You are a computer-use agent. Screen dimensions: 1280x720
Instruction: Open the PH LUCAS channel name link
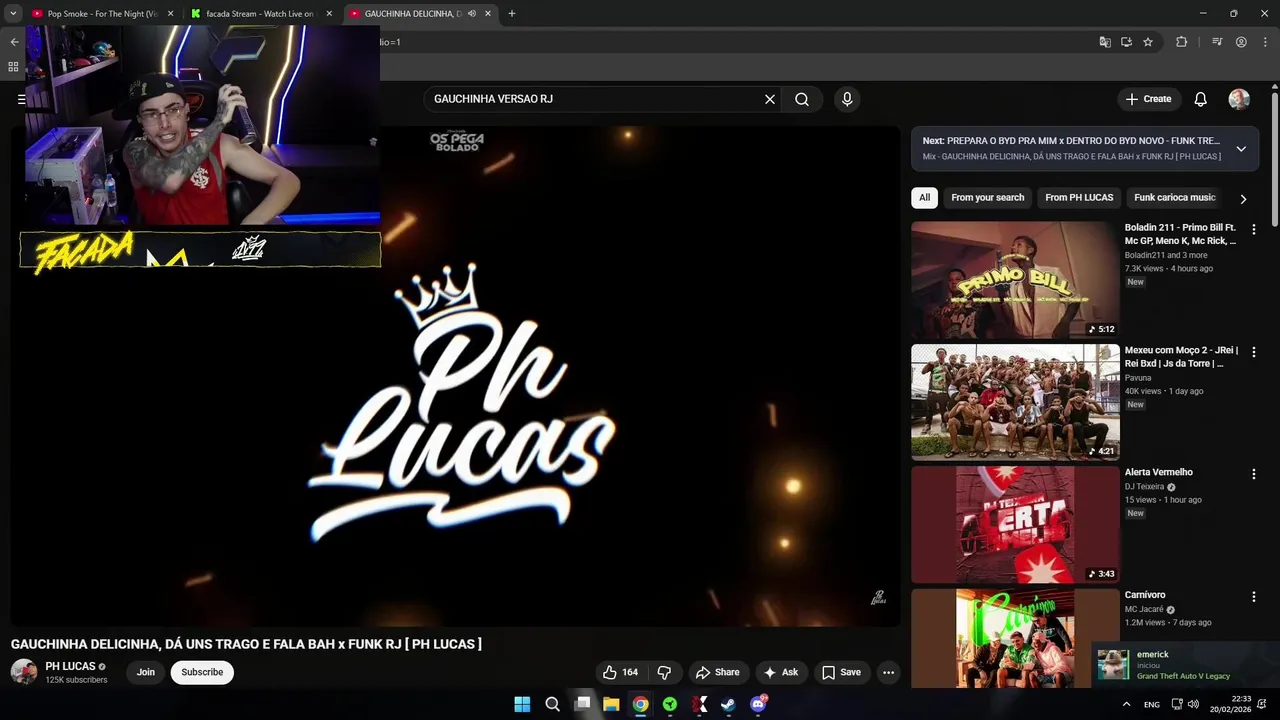click(70, 666)
